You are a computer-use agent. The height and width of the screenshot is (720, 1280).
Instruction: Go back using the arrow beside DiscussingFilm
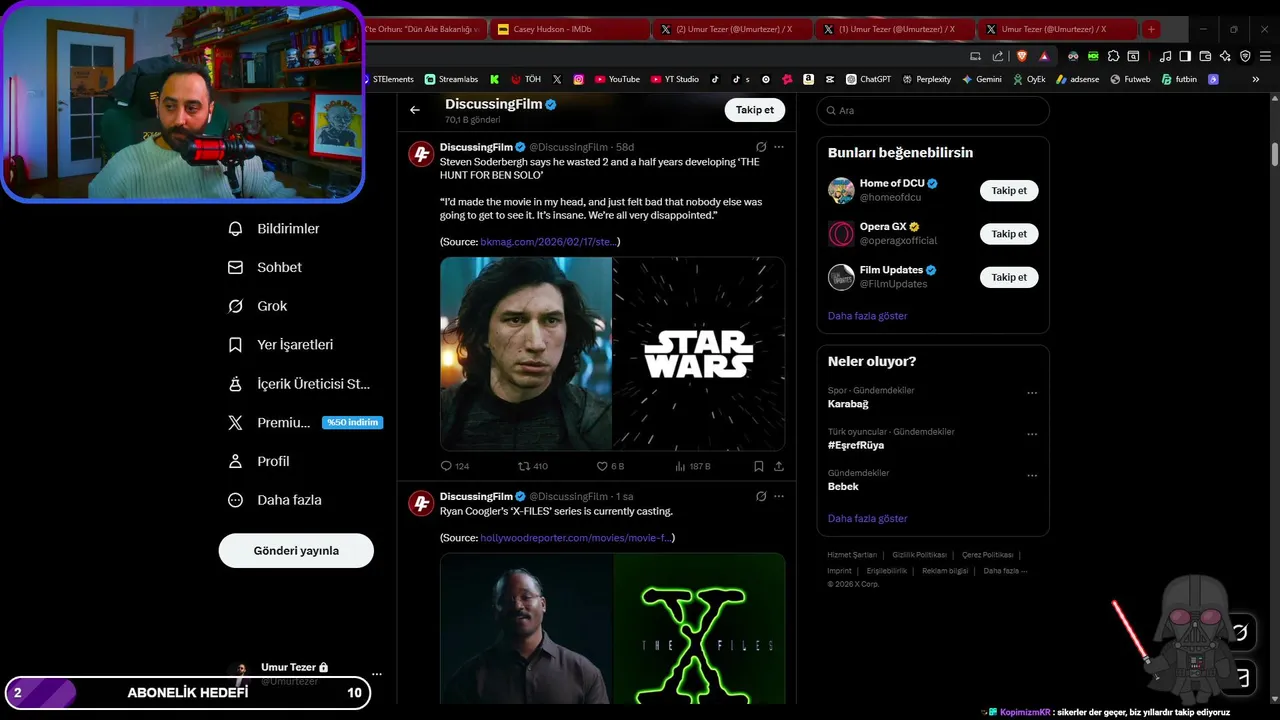(415, 110)
